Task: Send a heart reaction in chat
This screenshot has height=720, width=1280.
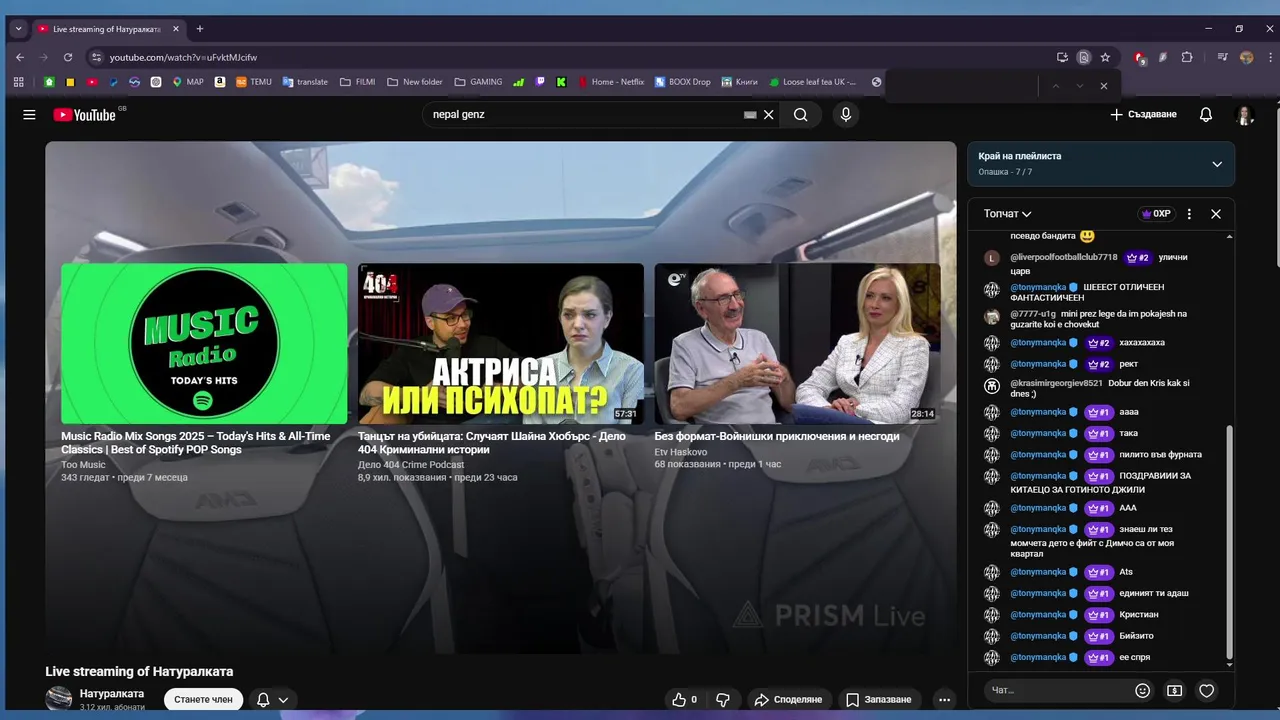Action: [x=1207, y=690]
